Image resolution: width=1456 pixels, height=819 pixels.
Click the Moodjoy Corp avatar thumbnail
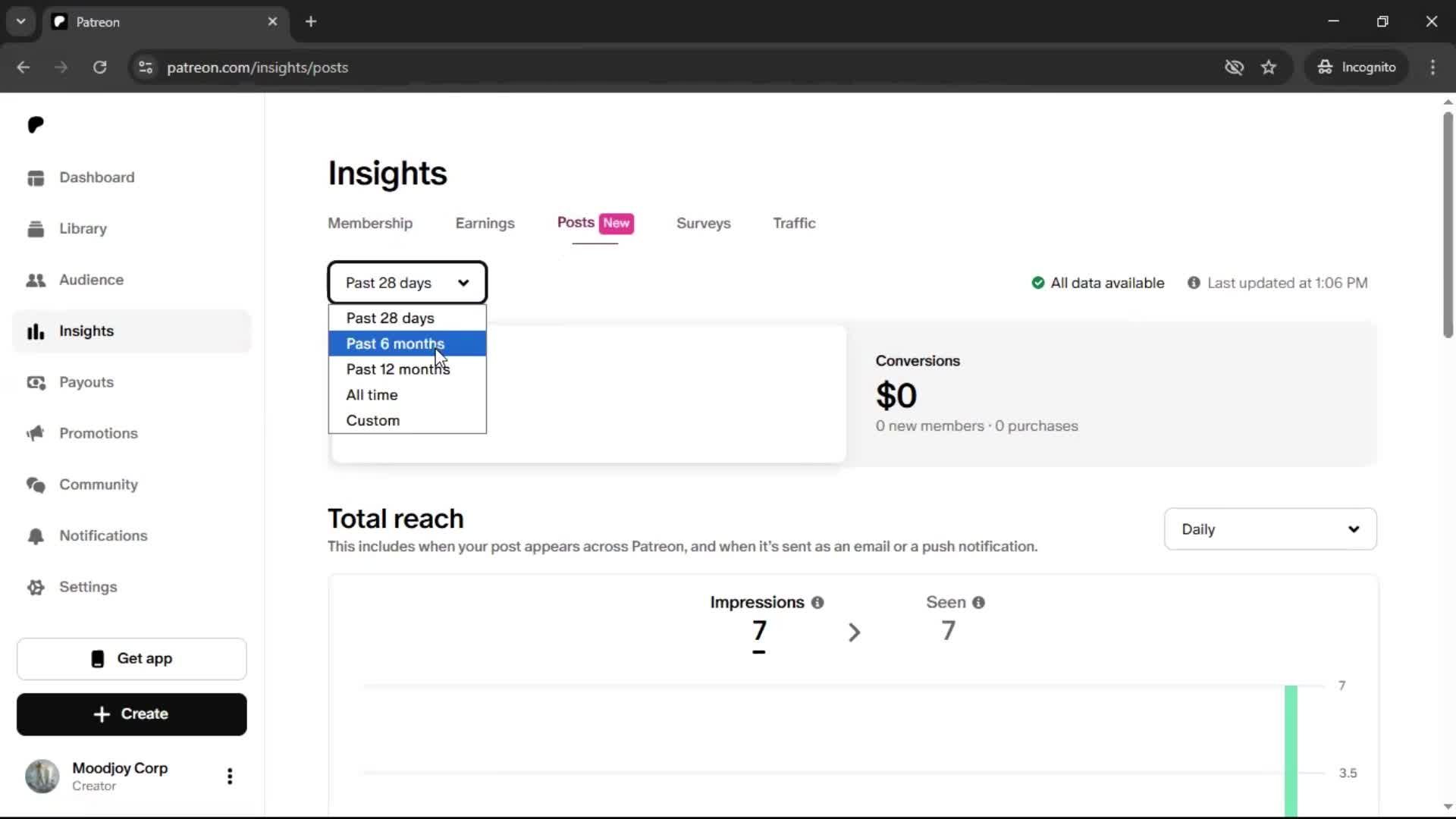click(42, 776)
